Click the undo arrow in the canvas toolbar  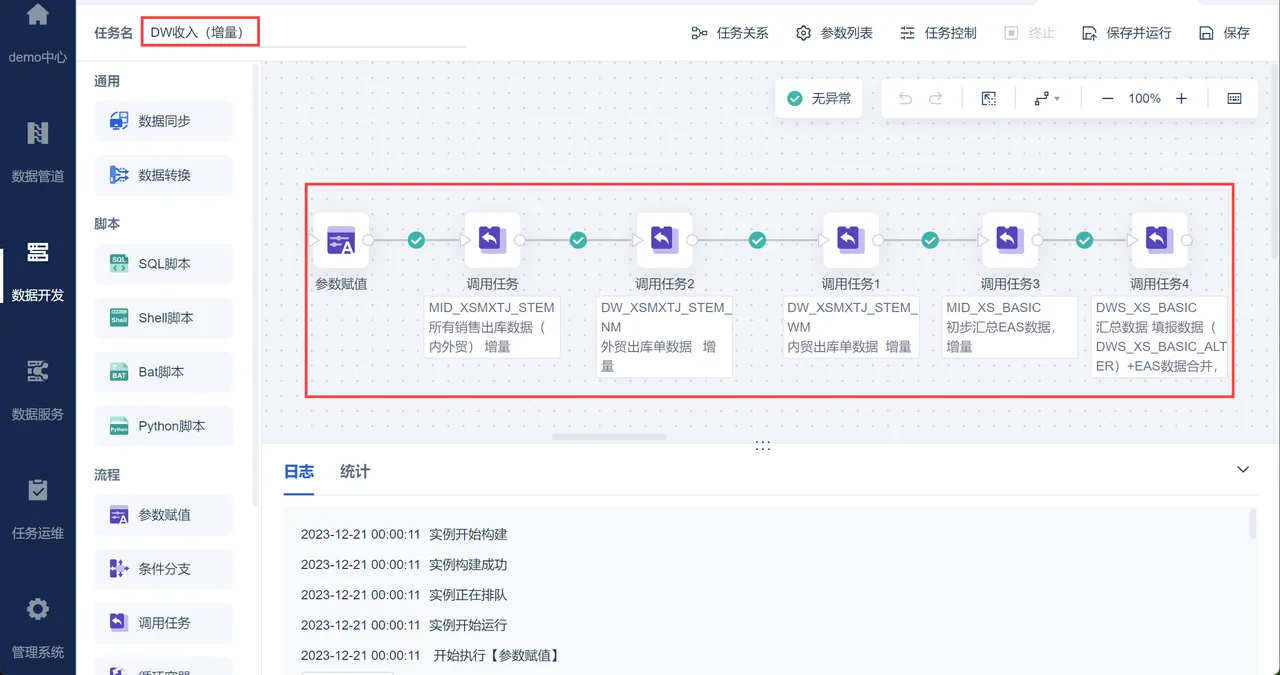[x=905, y=99]
